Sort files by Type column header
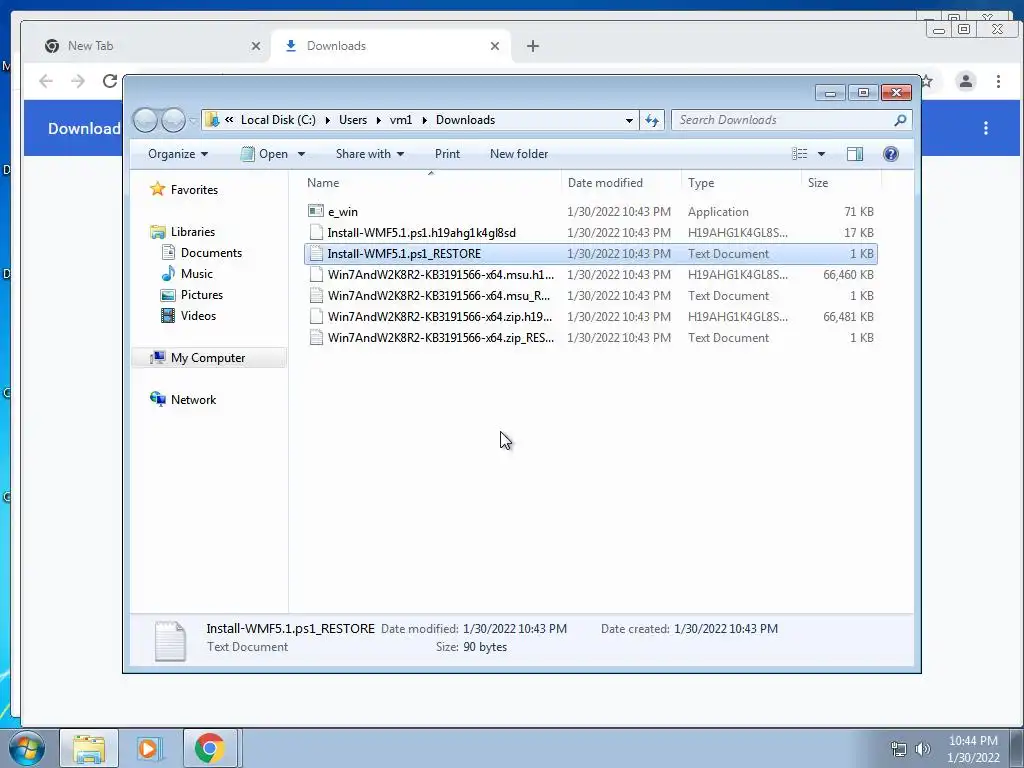This screenshot has height=768, width=1024. tap(741, 183)
